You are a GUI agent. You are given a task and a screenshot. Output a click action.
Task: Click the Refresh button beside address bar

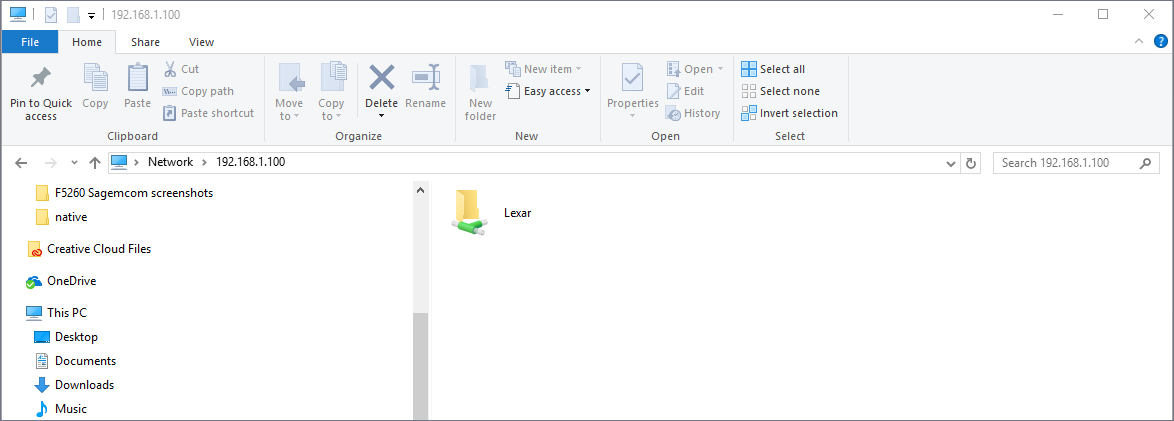(970, 162)
